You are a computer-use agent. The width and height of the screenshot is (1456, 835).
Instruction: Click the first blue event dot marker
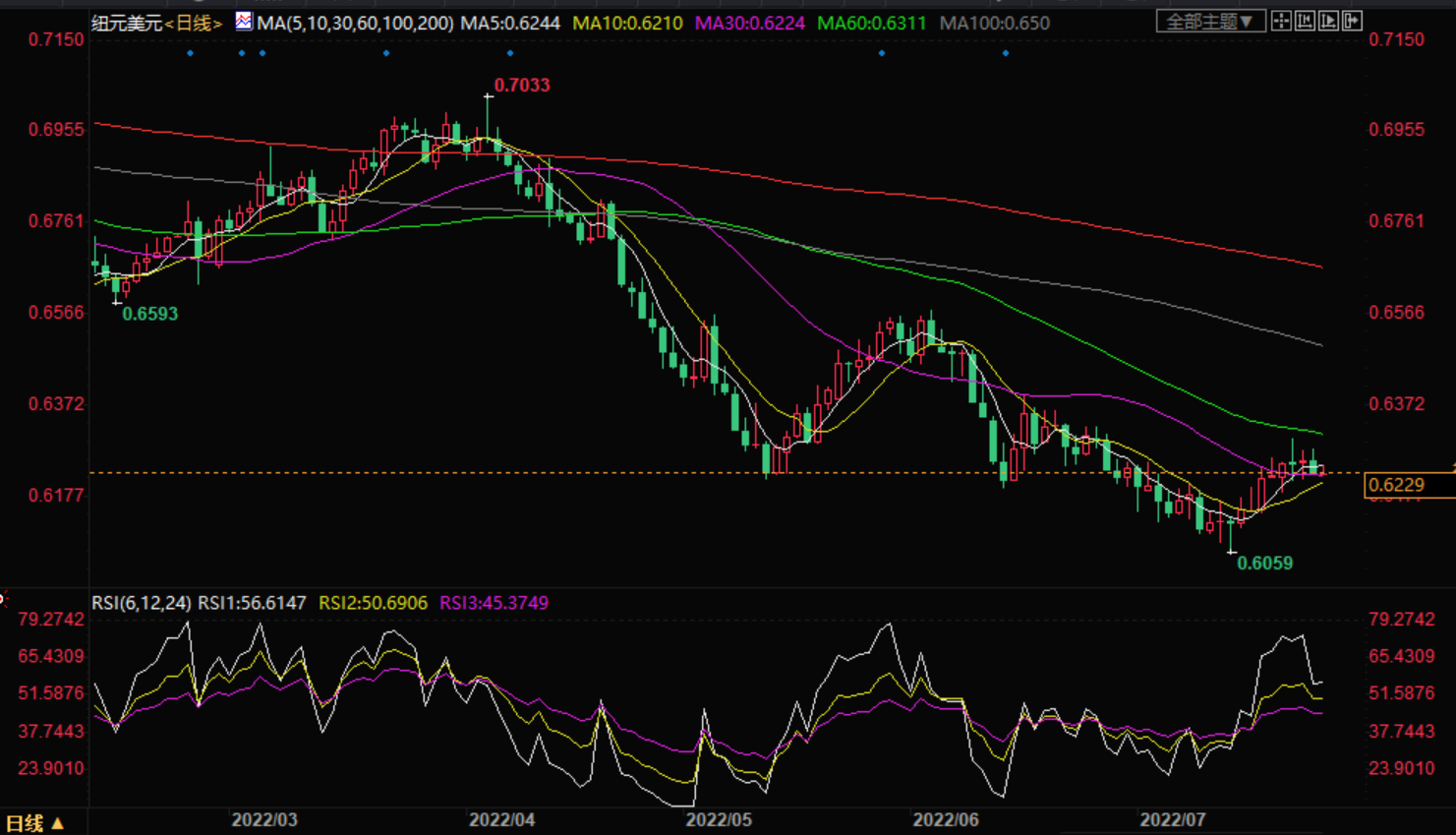pyautogui.click(x=191, y=53)
